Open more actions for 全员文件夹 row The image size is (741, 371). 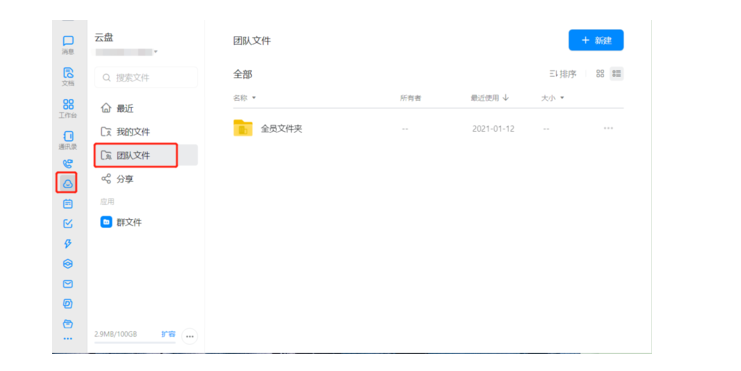(x=608, y=128)
